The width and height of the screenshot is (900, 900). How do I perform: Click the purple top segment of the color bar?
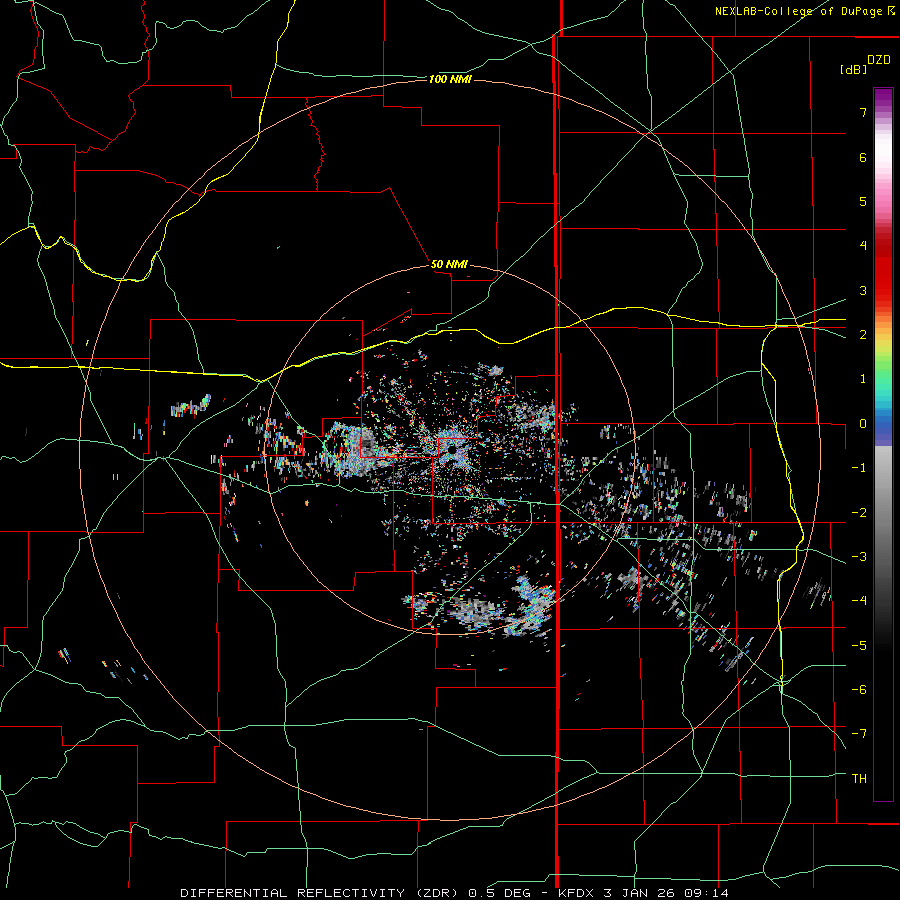click(883, 96)
